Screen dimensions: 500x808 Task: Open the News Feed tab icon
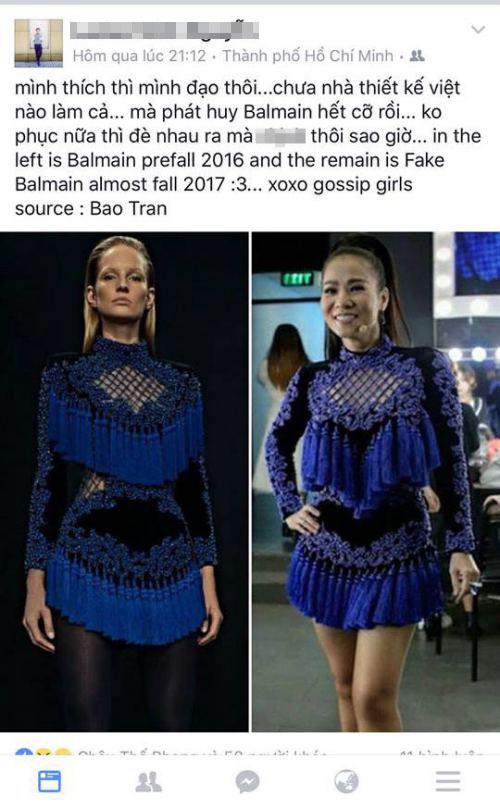49,781
